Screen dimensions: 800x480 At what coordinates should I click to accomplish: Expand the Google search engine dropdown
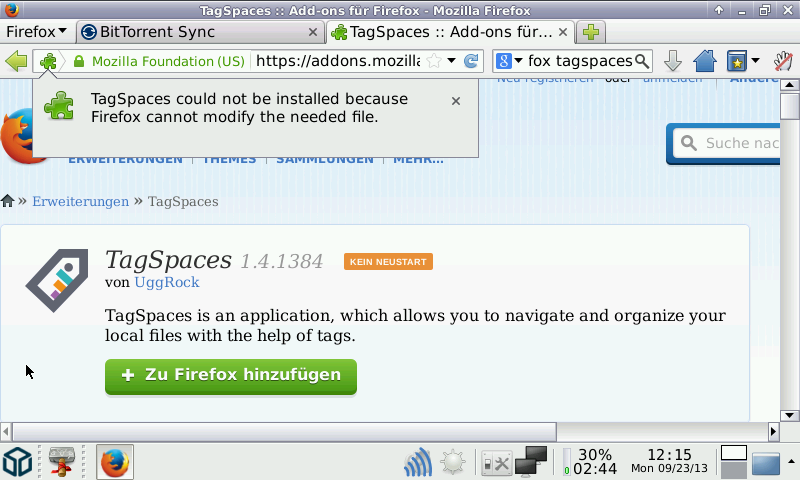[510, 61]
